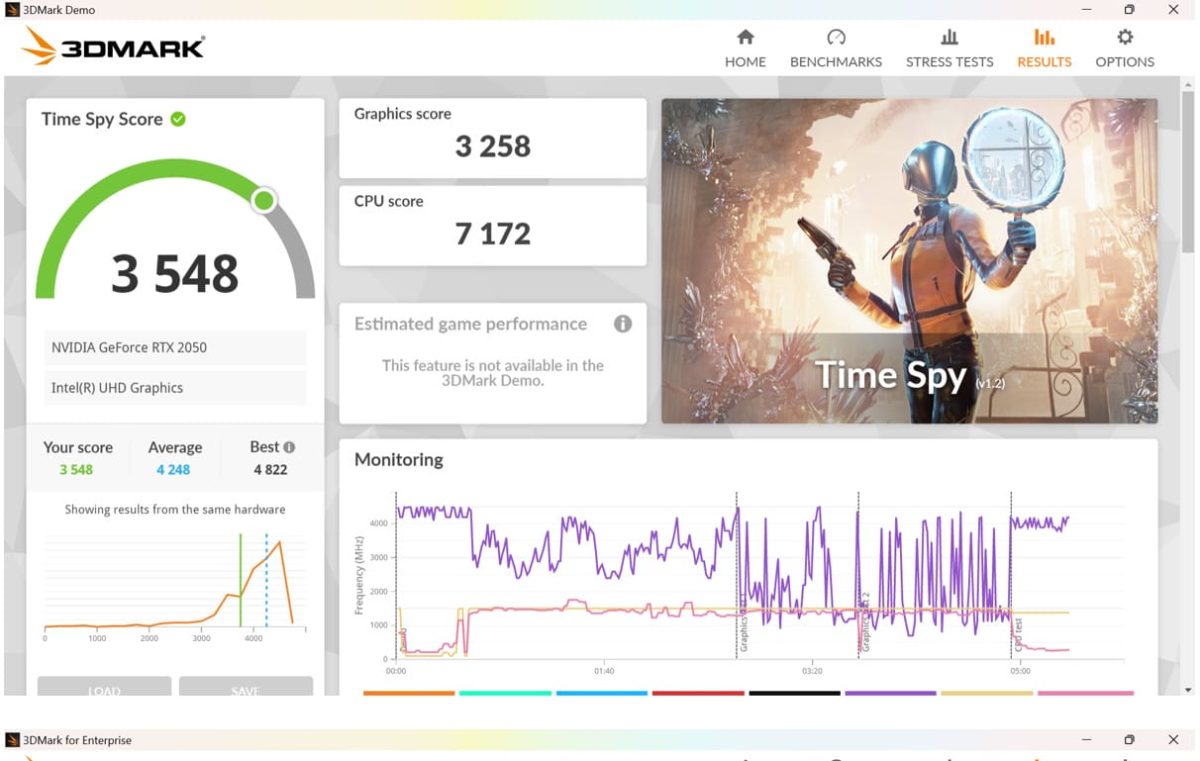Viewport: 1200px width, 761px height.
Task: Restore down the 3DMark Demo window
Action: click(x=1129, y=9)
